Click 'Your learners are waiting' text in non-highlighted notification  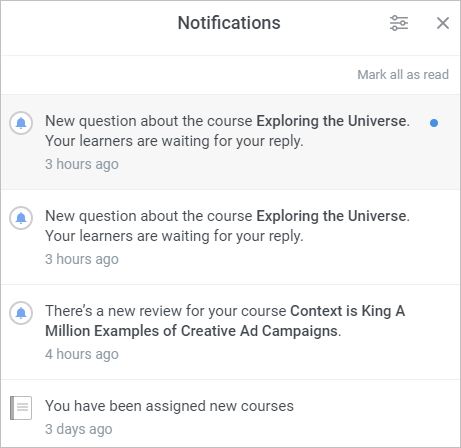[x=174, y=236]
